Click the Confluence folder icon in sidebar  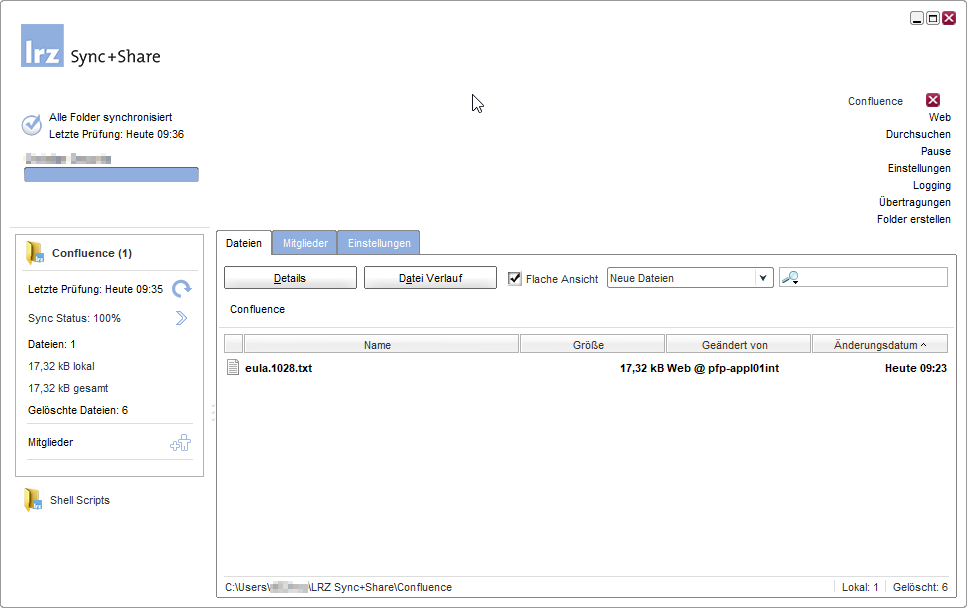pyautogui.click(x=36, y=253)
